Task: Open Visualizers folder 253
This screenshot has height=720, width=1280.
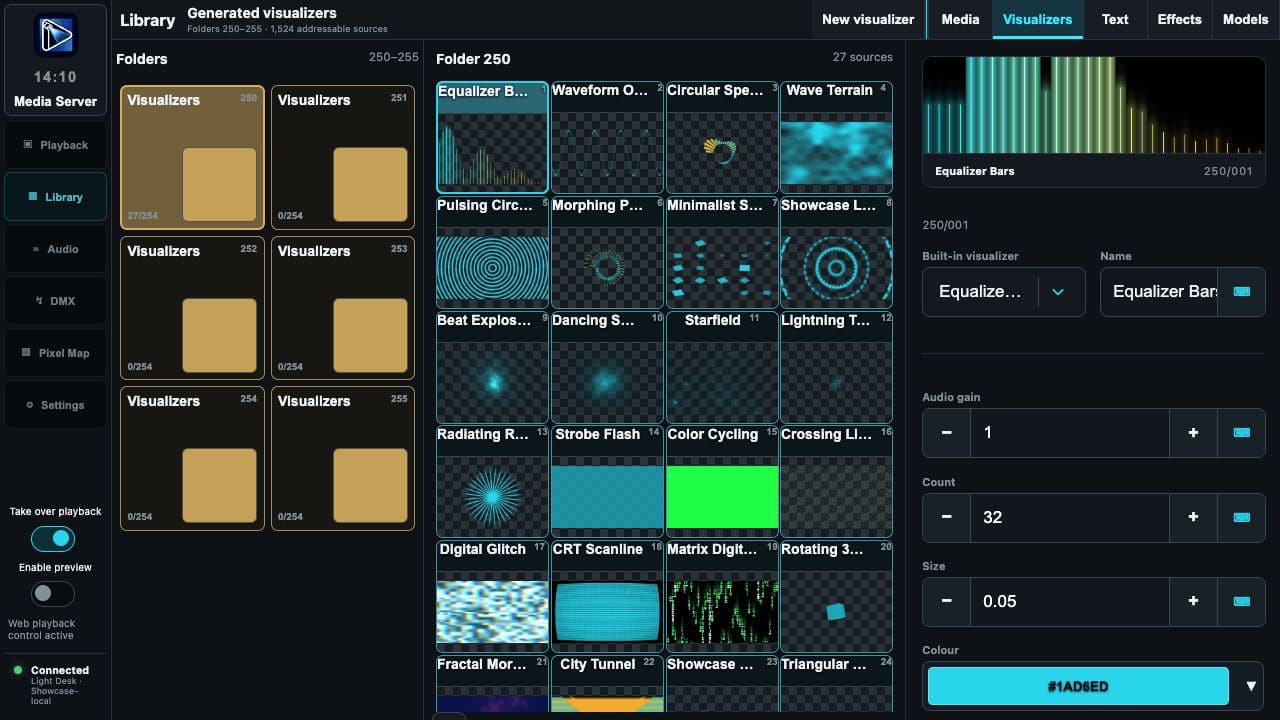Action: coord(342,308)
